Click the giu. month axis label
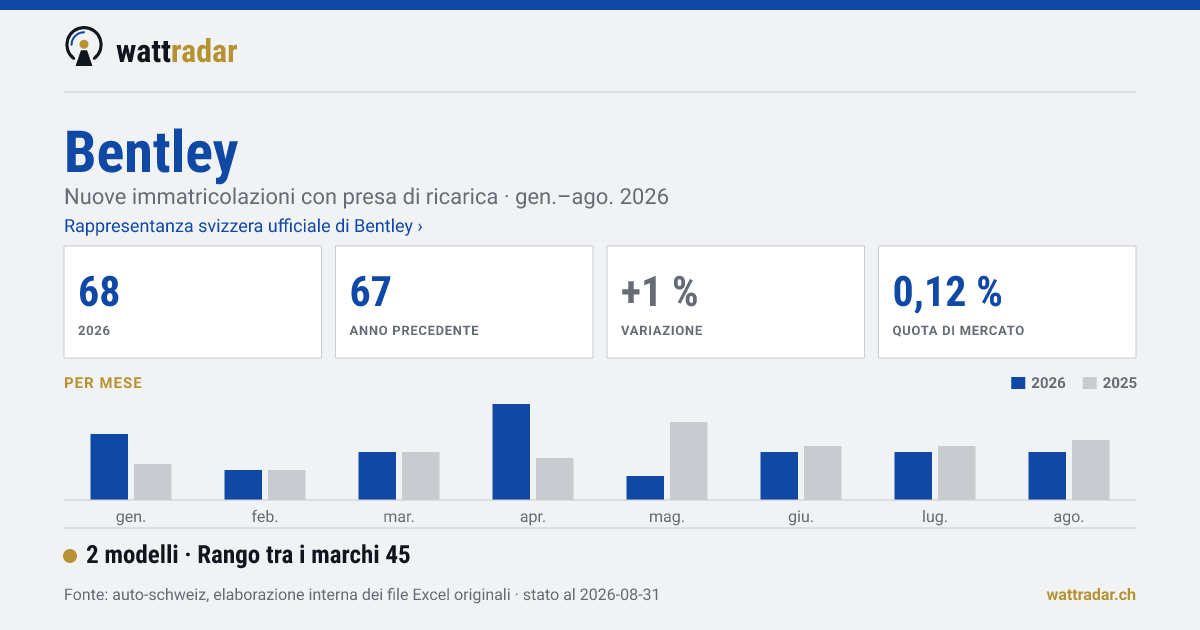Image resolution: width=1200 pixels, height=630 pixels. (801, 517)
